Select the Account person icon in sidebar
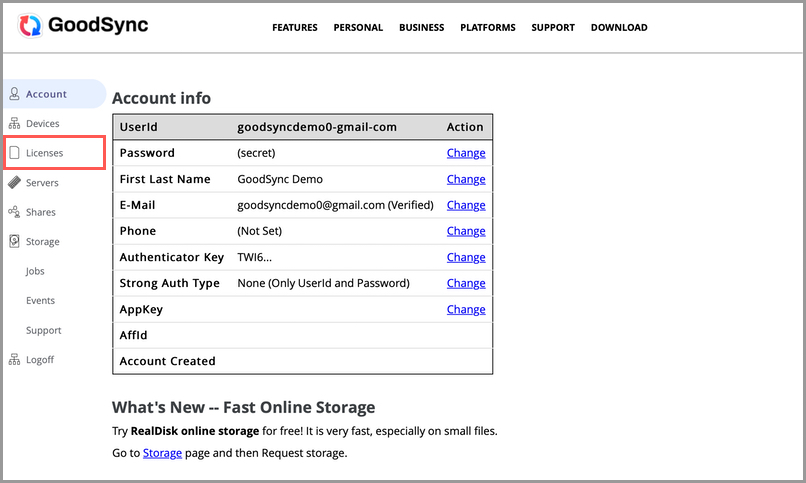 [x=14, y=94]
